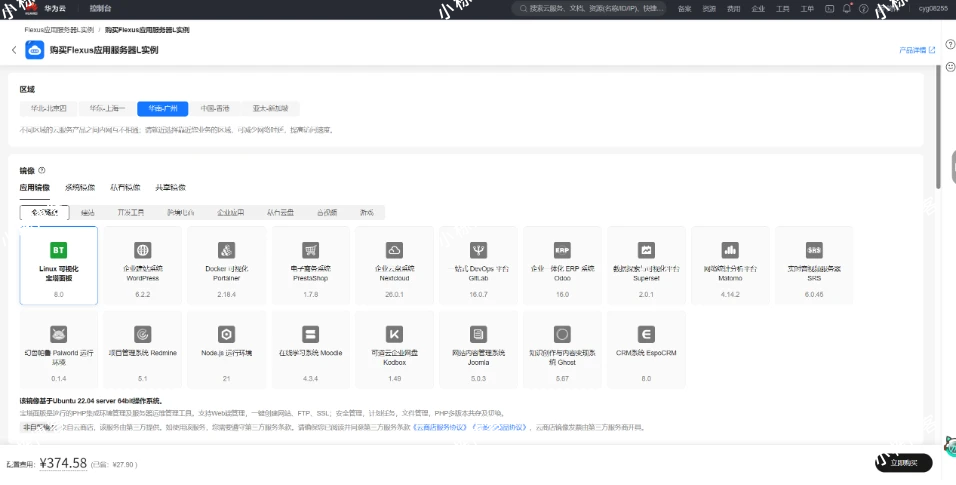Open the 备案 menu in top bar
This screenshot has width=956, height=485.
tap(685, 9)
